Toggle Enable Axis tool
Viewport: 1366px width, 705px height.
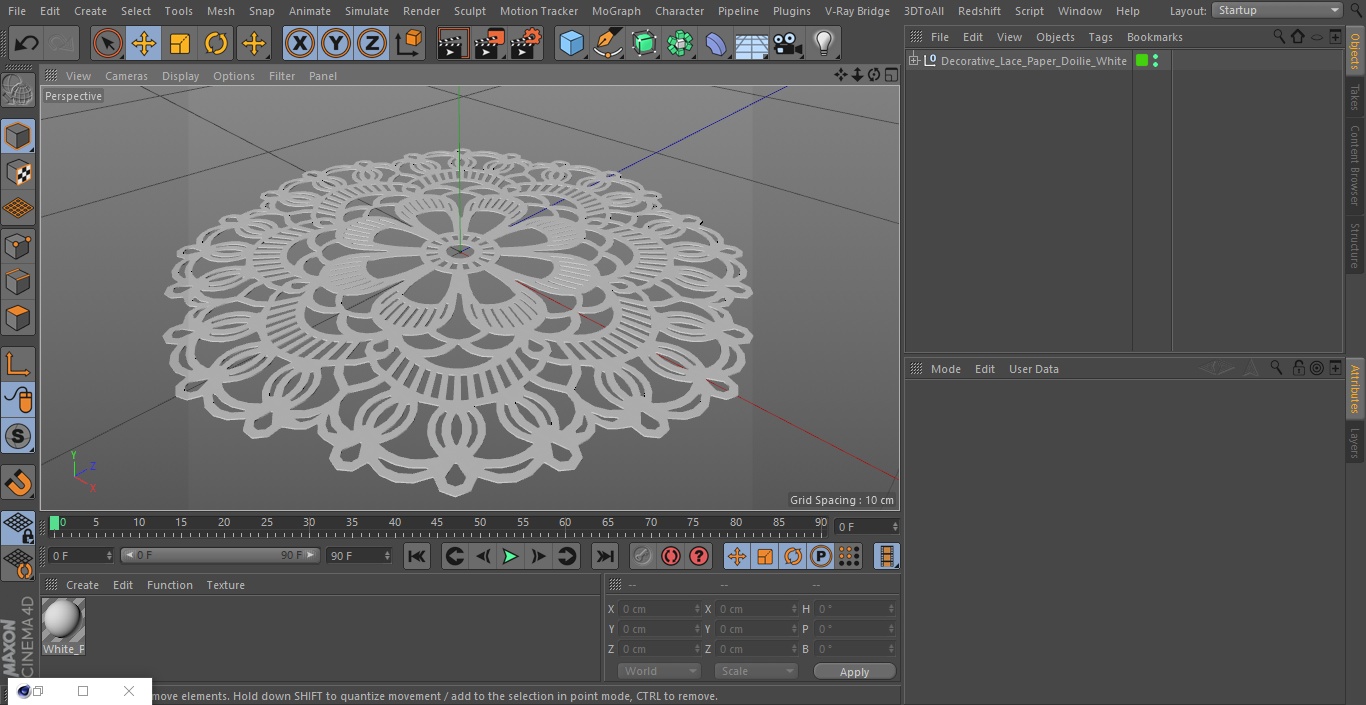pos(18,364)
